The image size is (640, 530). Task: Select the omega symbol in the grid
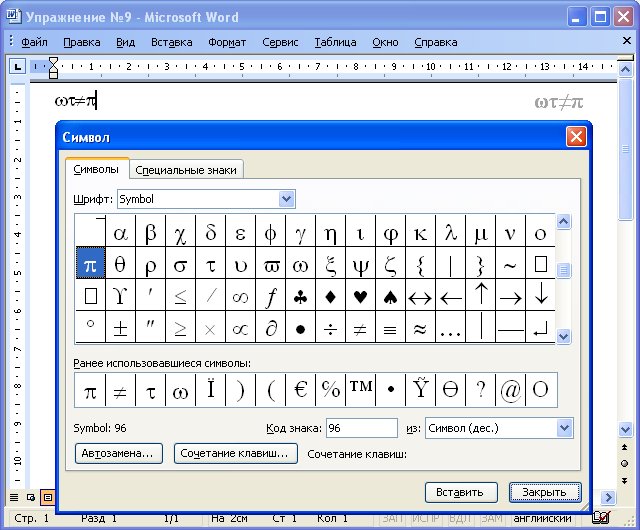pos(300,263)
